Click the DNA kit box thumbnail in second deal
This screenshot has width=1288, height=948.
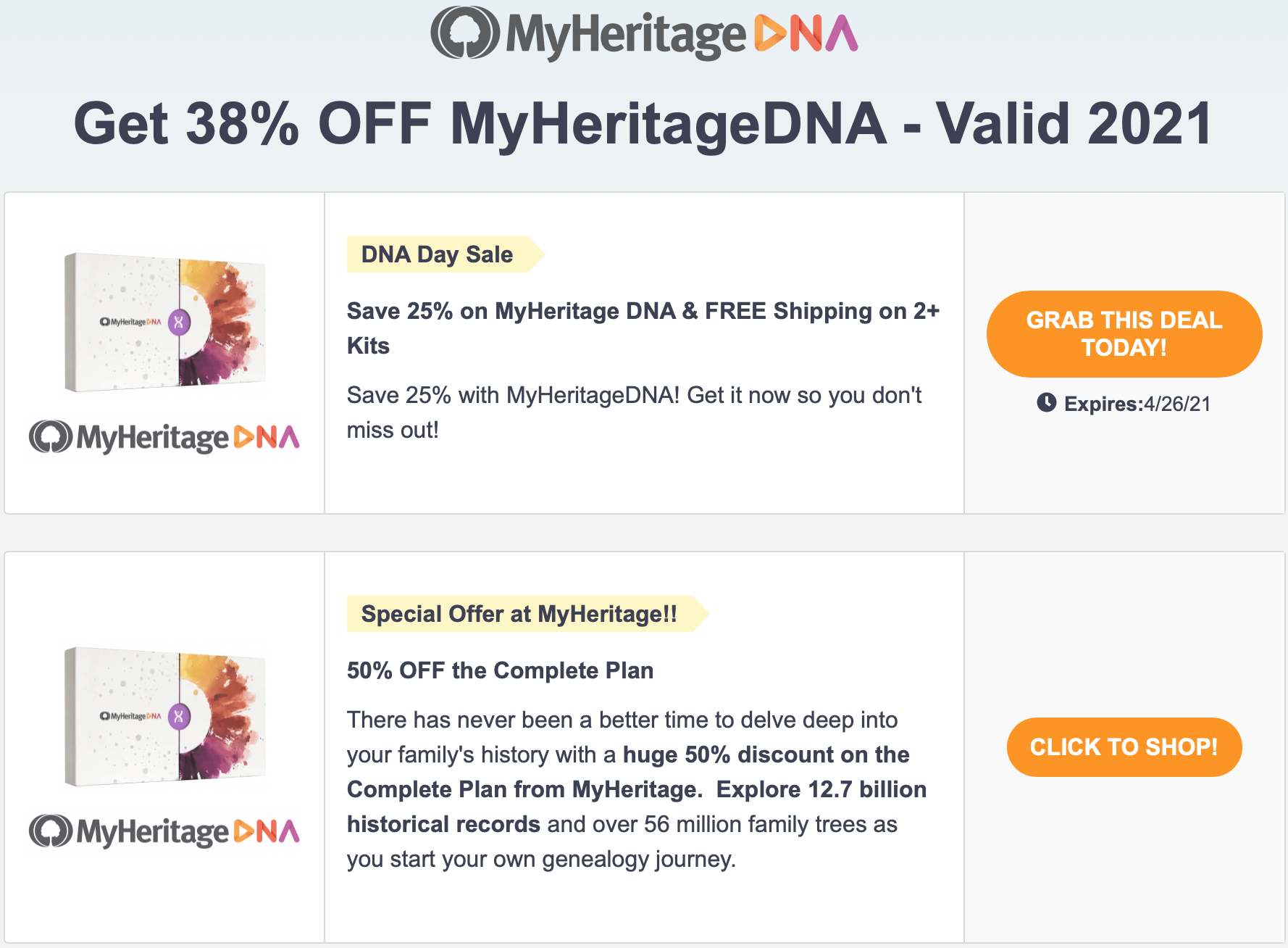[x=167, y=718]
